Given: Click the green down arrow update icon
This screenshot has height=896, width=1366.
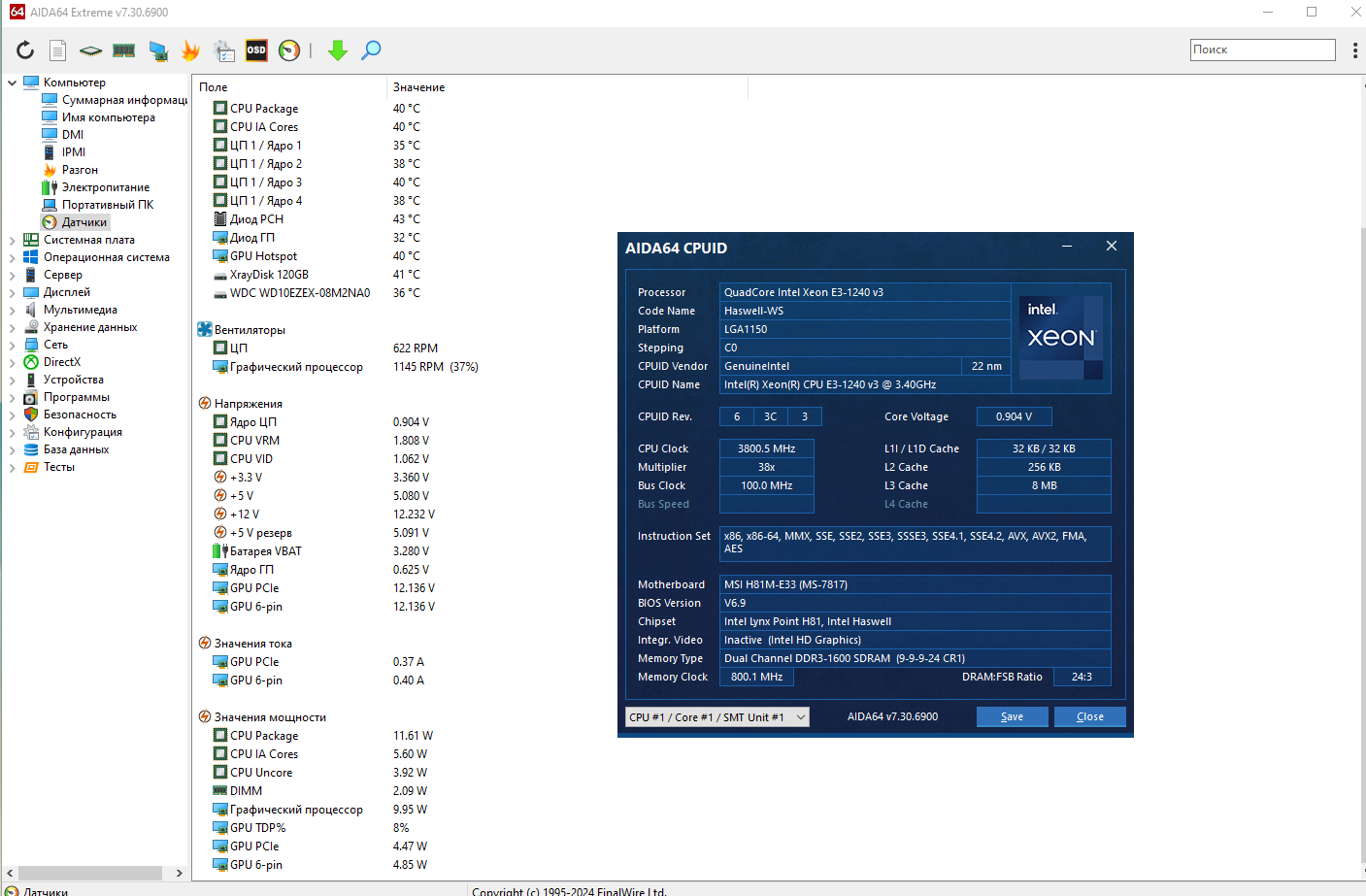Looking at the screenshot, I should coord(338,50).
